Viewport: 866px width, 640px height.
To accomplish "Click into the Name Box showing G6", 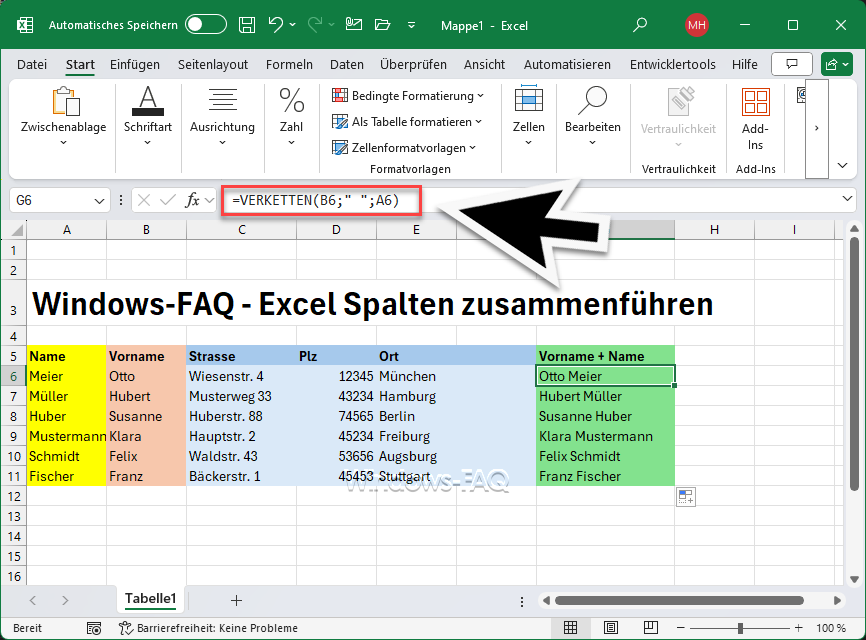I will pos(51,200).
